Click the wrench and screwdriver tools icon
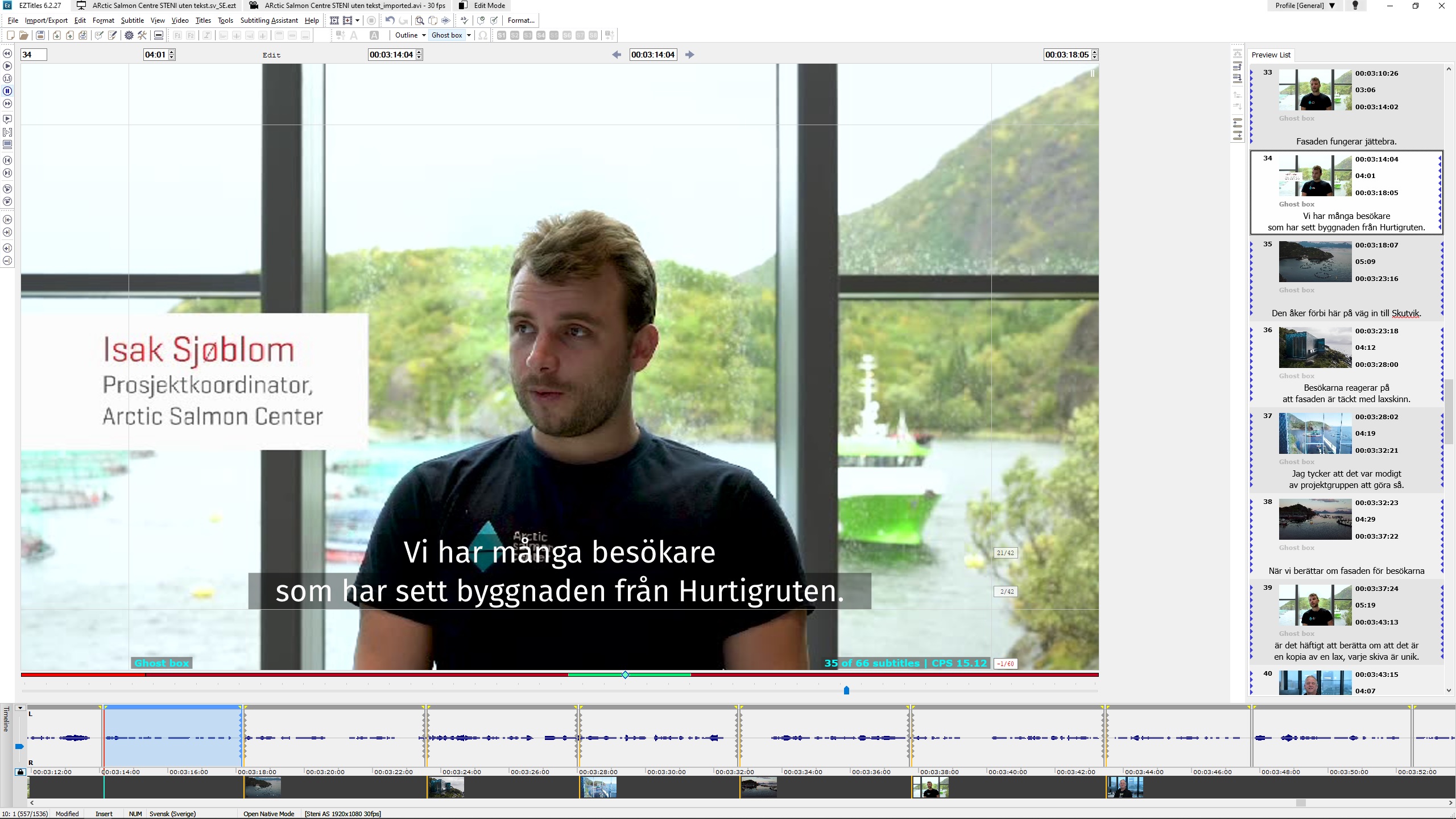Image resolution: width=1456 pixels, height=819 pixels. 142,35
